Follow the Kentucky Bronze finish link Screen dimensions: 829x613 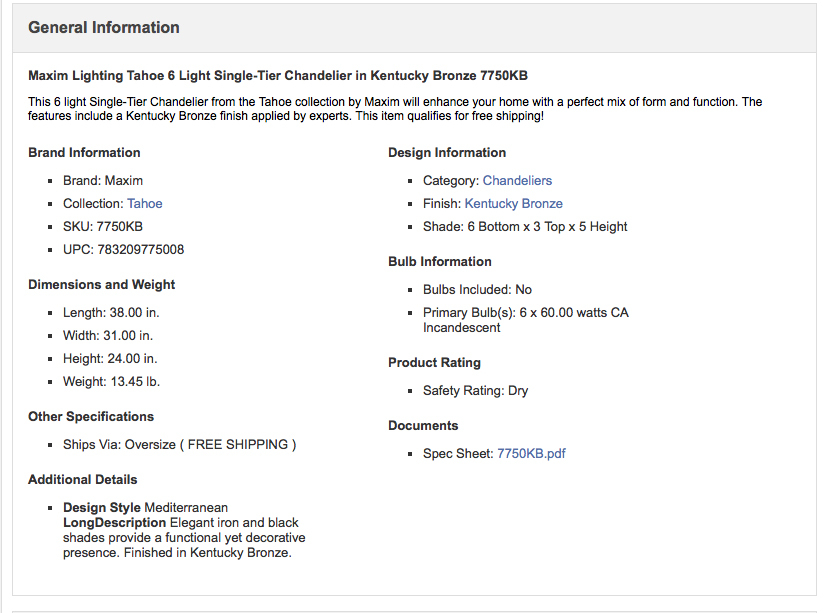point(513,204)
